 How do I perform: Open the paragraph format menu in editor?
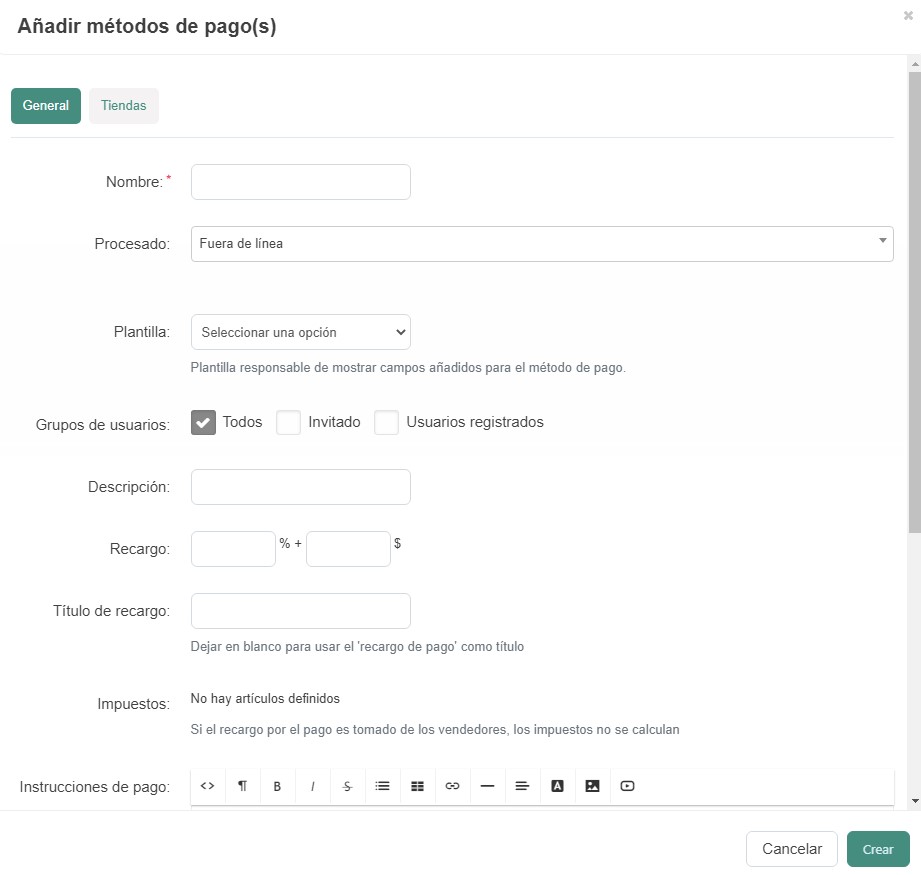click(242, 786)
